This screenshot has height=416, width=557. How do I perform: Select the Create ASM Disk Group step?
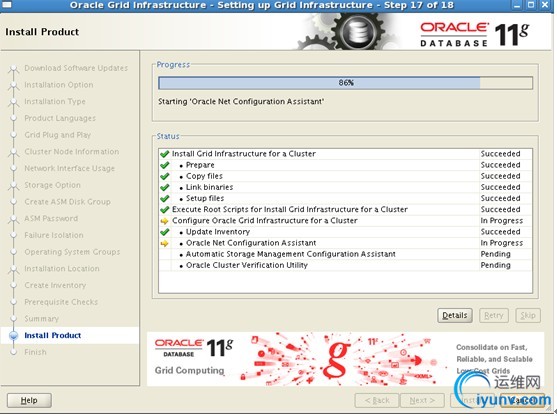pyautogui.click(x=67, y=202)
